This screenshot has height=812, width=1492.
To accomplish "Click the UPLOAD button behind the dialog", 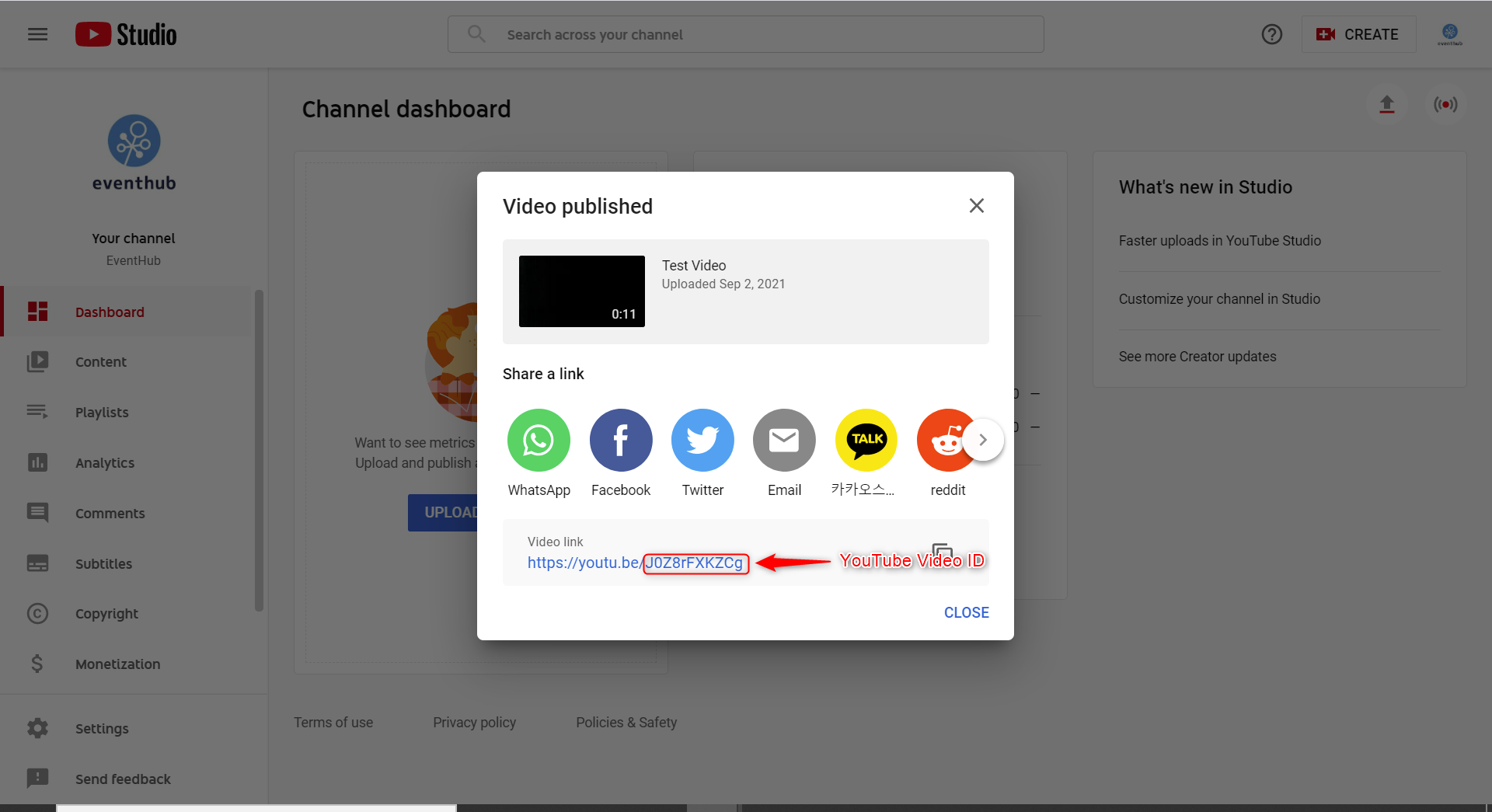I will (x=443, y=513).
